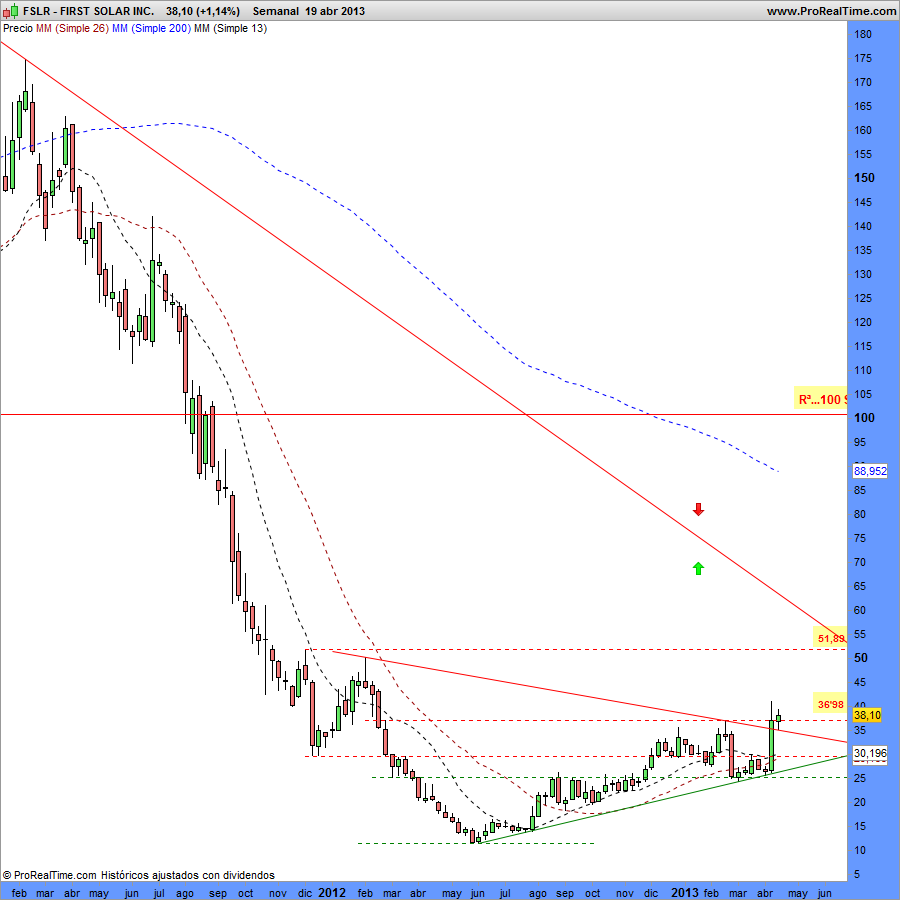The width and height of the screenshot is (900, 900).
Task: Click the 'R³...100 $' resistance label
Action: [821, 399]
